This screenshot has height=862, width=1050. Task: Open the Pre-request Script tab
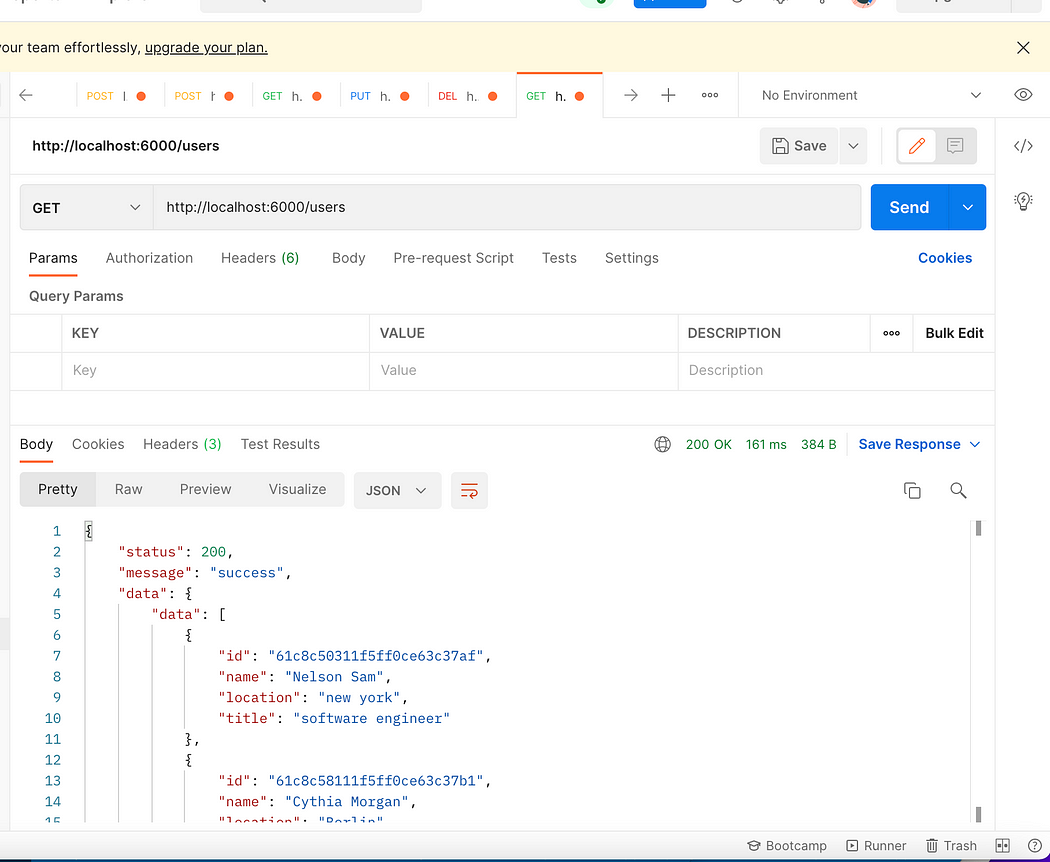(x=453, y=258)
